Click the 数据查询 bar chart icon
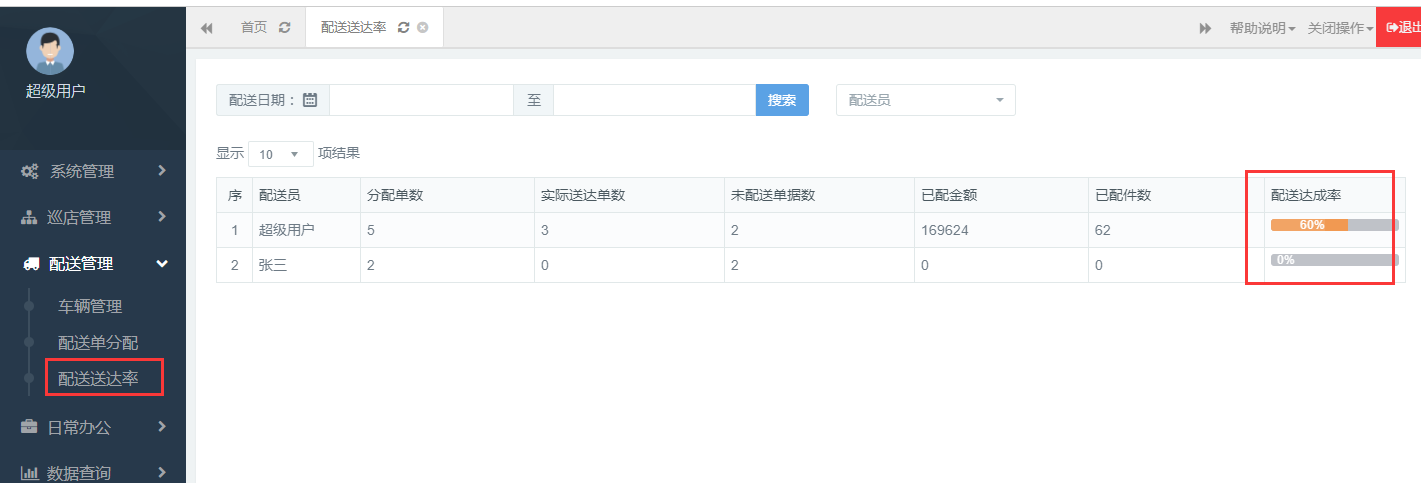 click(30, 473)
